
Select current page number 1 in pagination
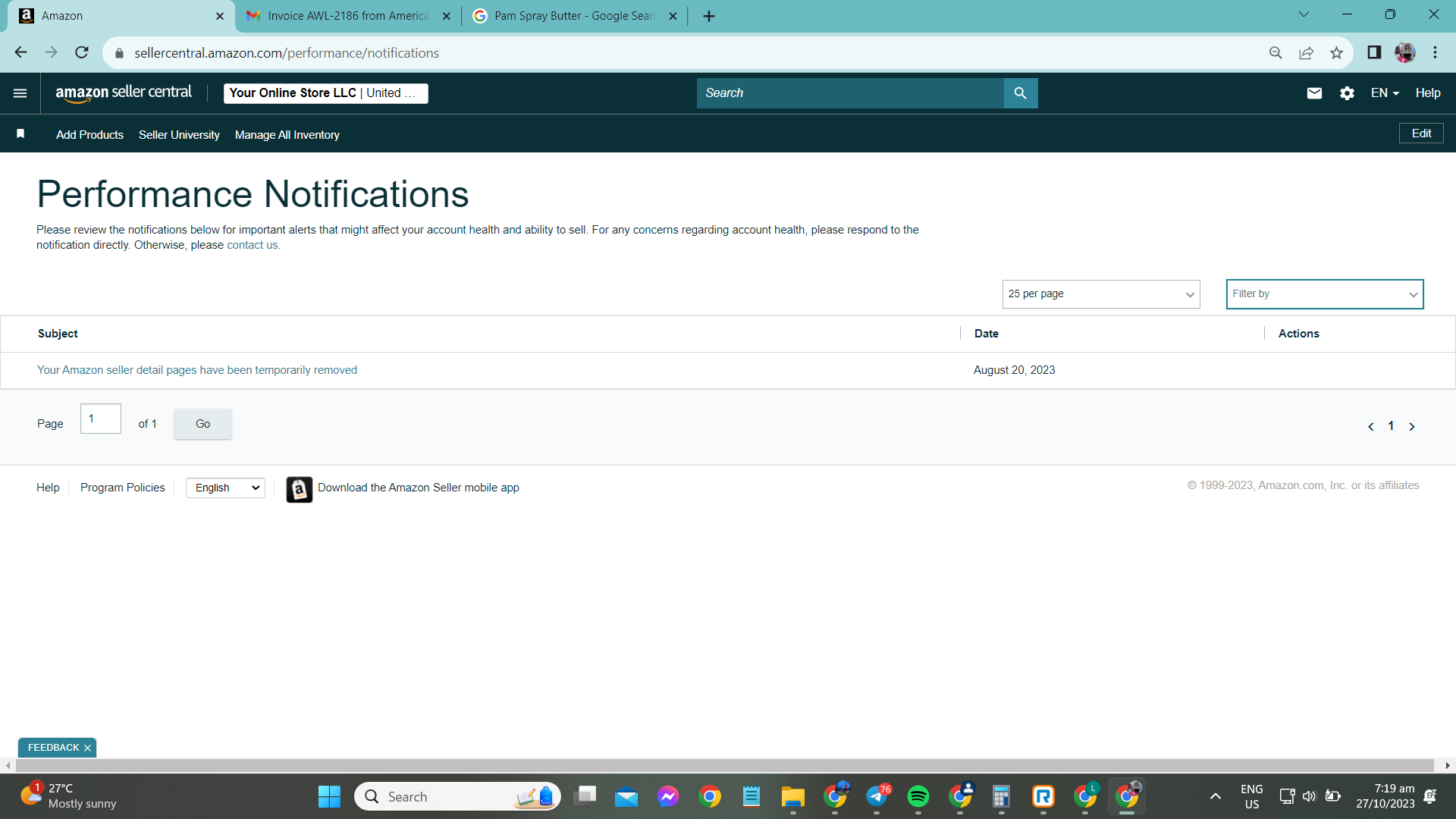pyautogui.click(x=1391, y=426)
